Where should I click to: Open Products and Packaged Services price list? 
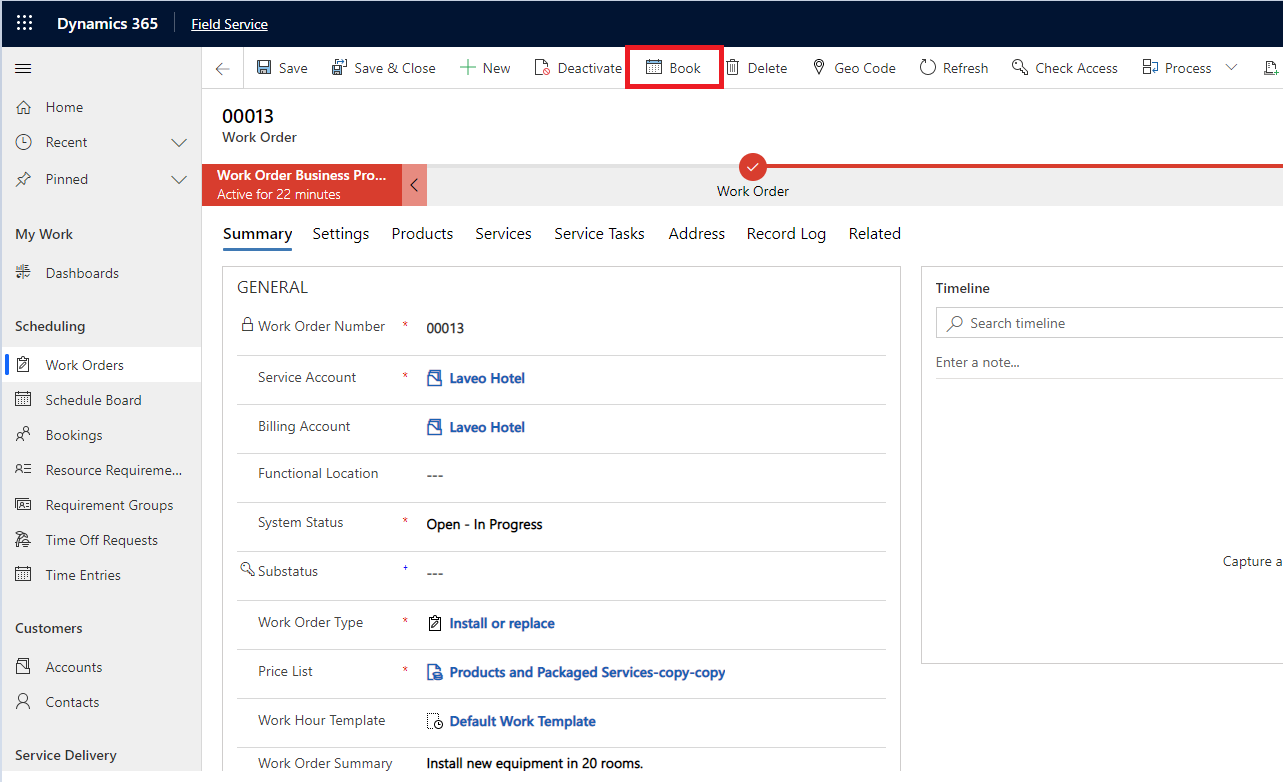587,672
